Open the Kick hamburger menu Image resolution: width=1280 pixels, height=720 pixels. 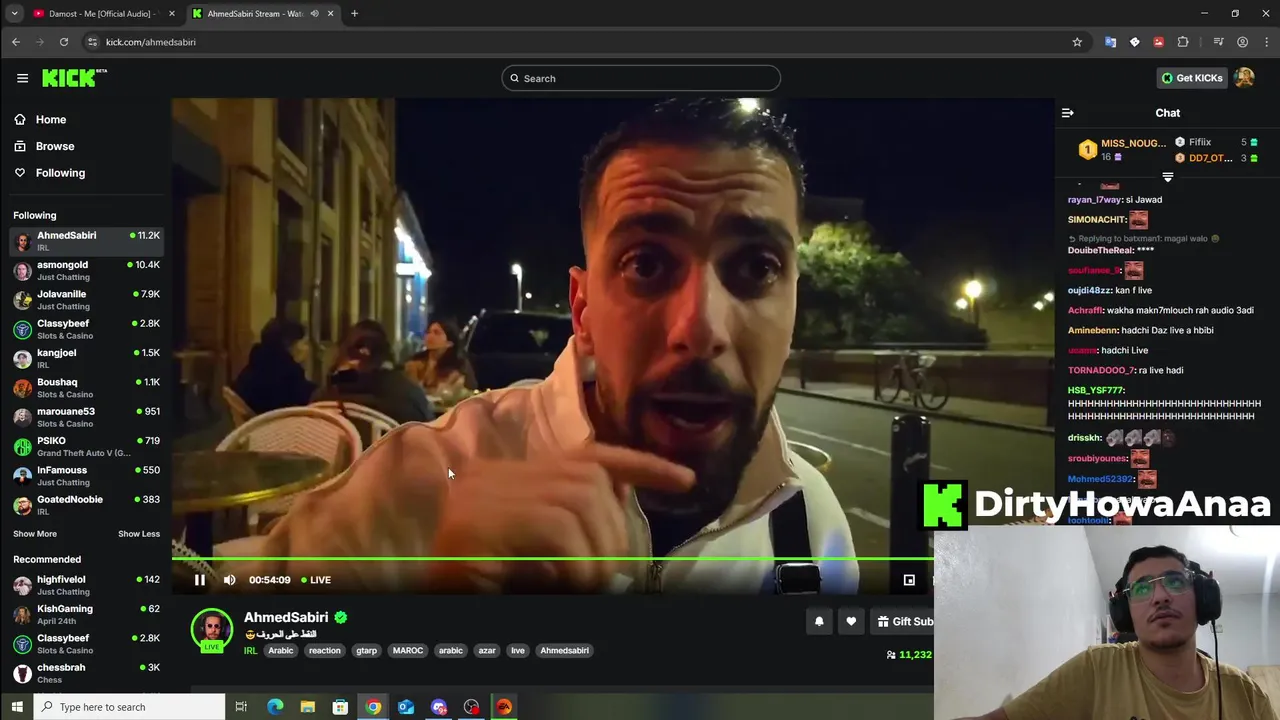click(22, 78)
